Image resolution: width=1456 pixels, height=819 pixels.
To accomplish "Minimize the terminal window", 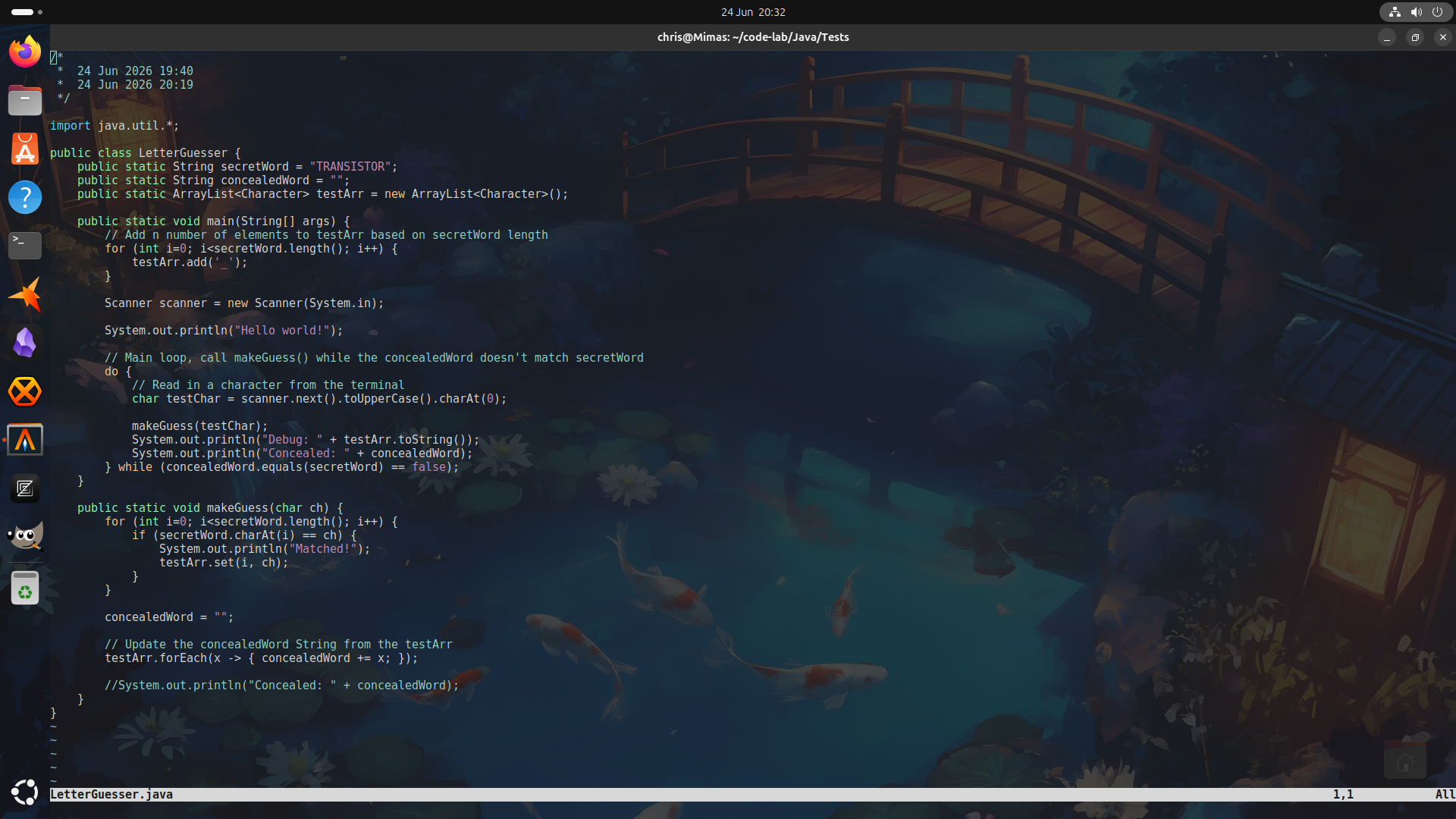I will [1387, 37].
